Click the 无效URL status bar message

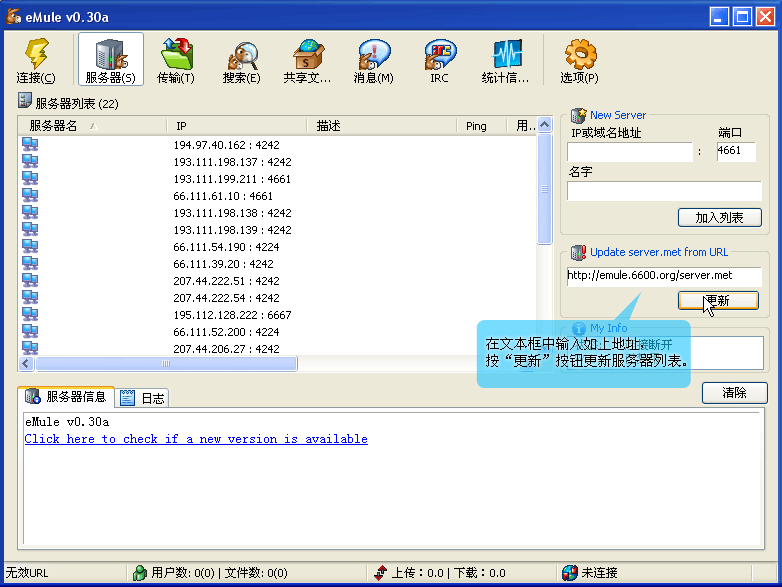pos(27,573)
